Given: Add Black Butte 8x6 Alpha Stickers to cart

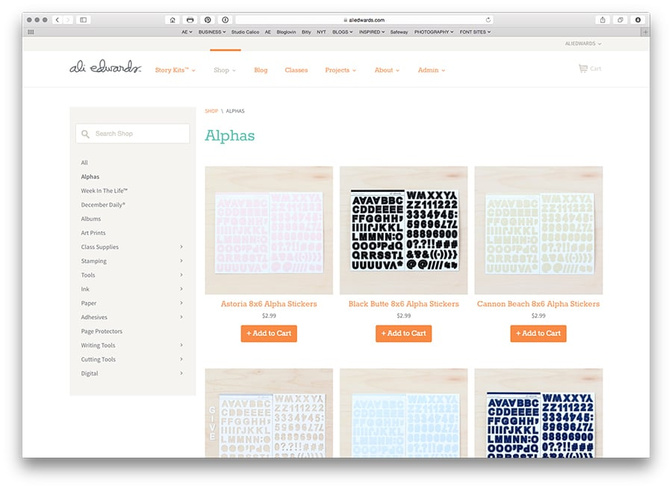Looking at the screenshot, I should pos(404,333).
